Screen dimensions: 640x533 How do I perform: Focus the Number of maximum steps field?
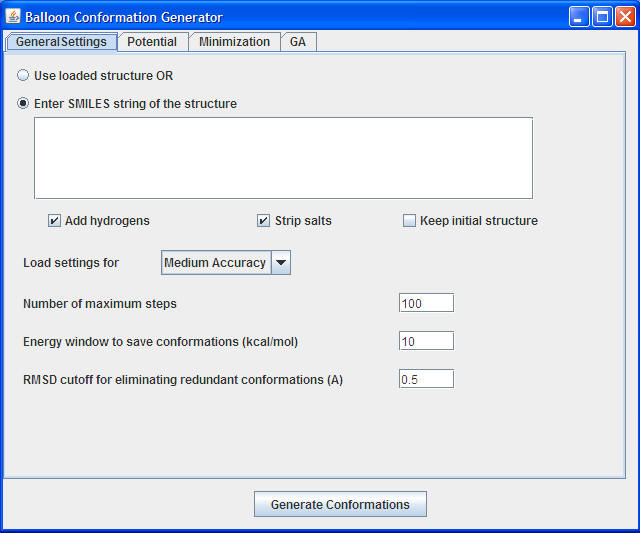coord(427,303)
